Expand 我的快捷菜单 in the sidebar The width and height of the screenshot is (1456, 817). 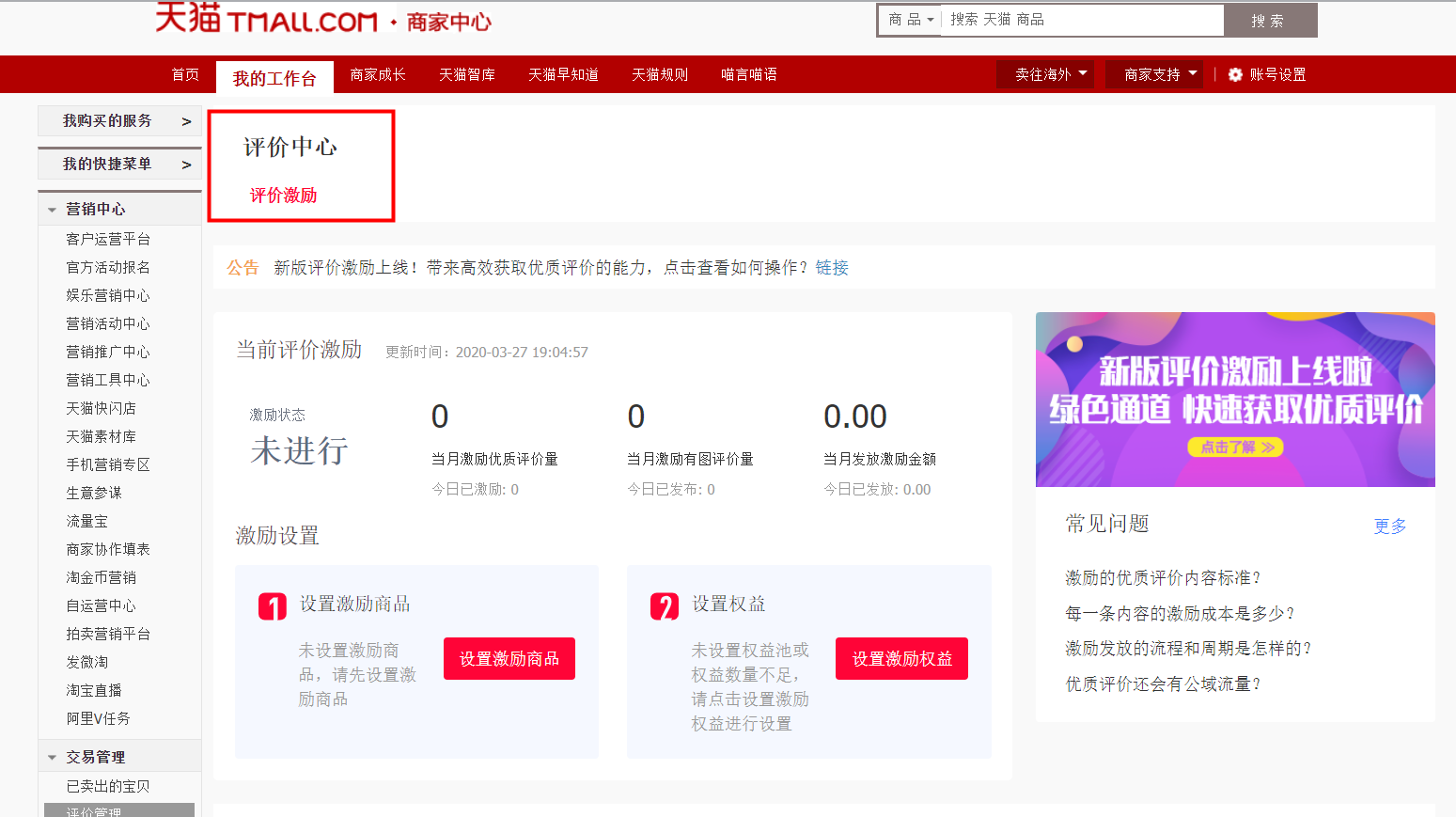tap(119, 164)
